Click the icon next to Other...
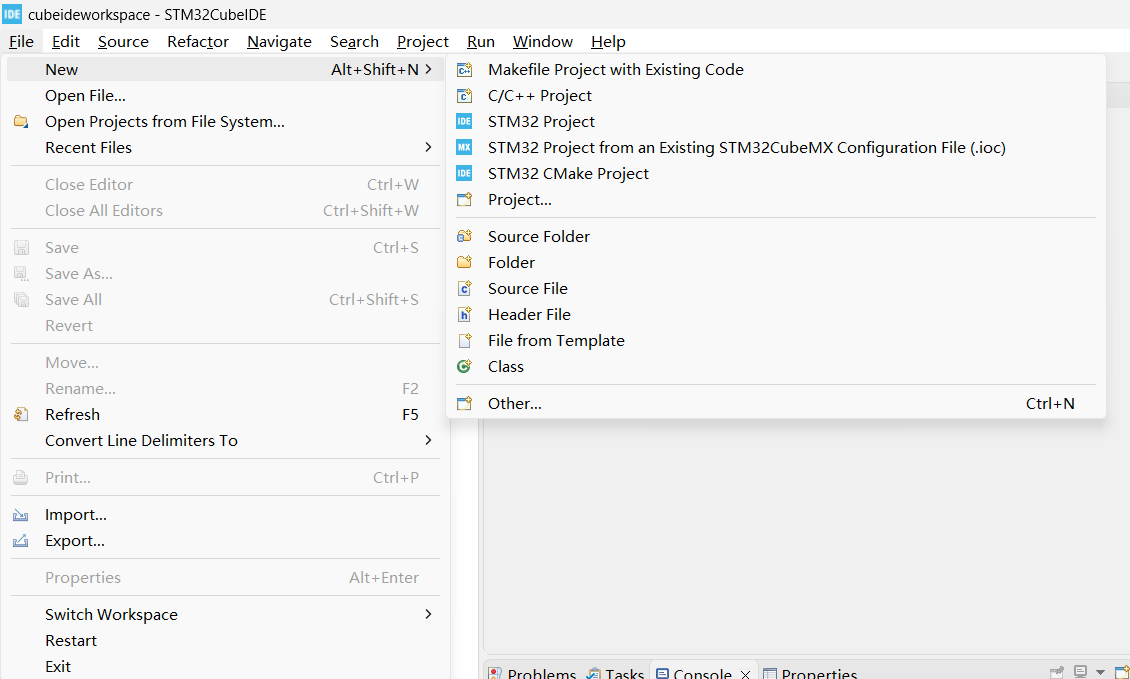This screenshot has height=679, width=1130. click(x=464, y=404)
